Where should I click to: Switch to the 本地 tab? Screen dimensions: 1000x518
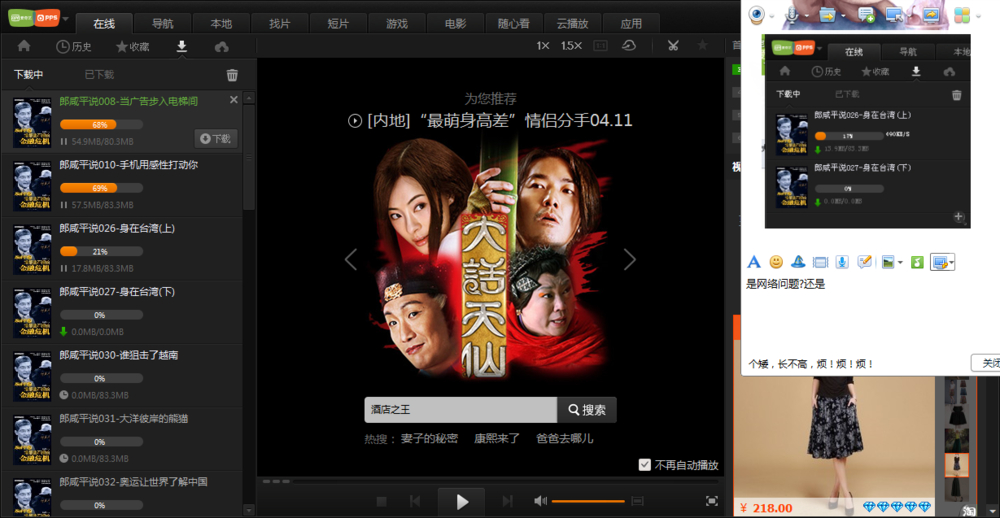pyautogui.click(x=221, y=24)
